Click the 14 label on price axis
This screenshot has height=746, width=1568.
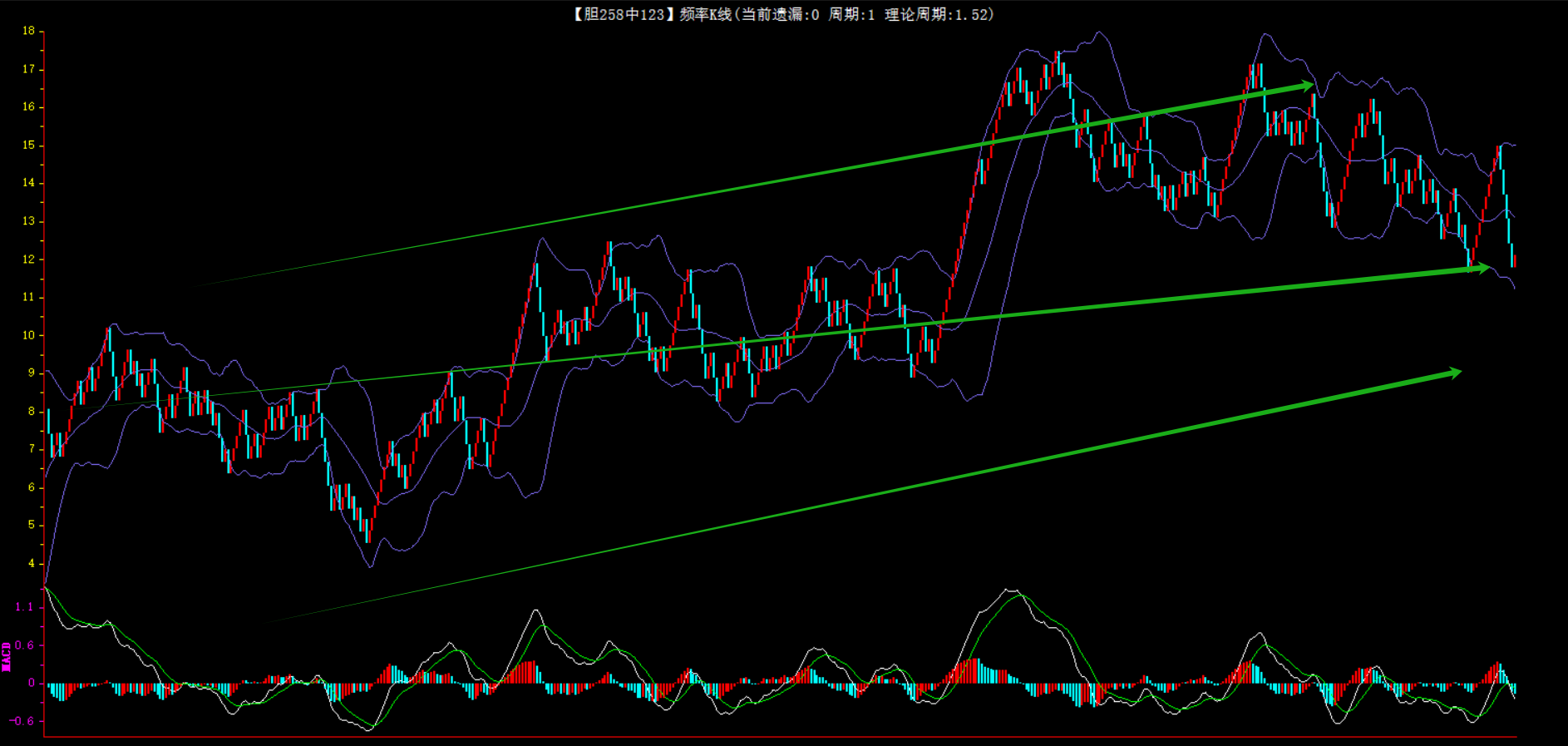[29, 183]
